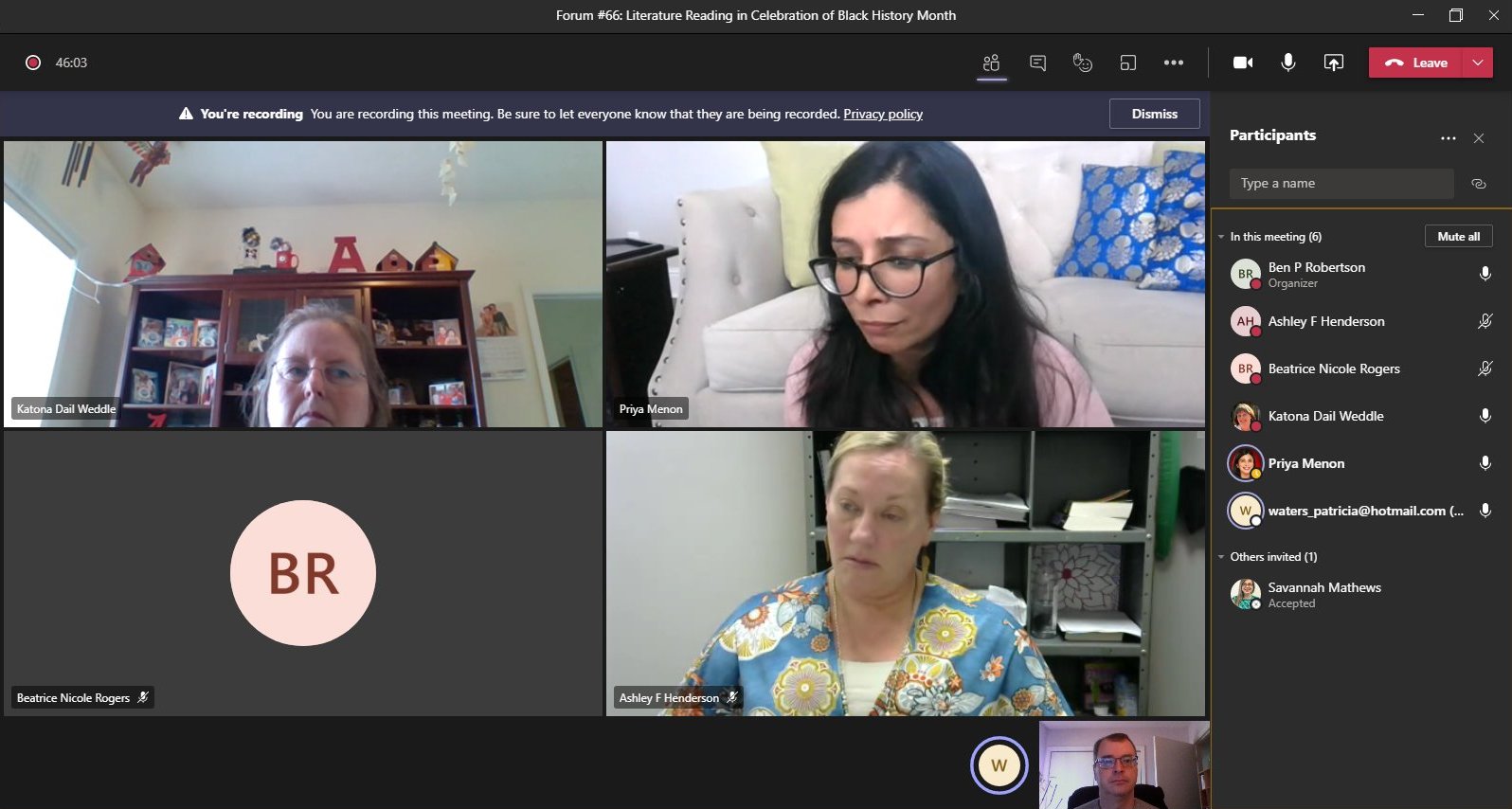Mute all participants
Screen dimensions: 1512x809
(x=1458, y=237)
